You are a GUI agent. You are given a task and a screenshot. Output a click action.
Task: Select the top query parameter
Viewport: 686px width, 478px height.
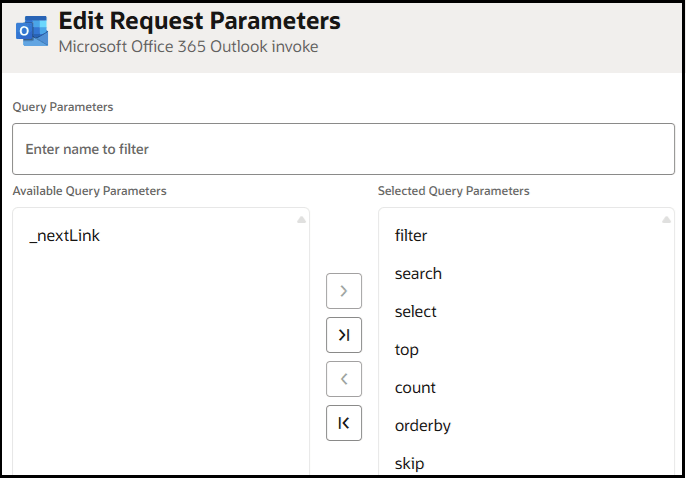[407, 350]
